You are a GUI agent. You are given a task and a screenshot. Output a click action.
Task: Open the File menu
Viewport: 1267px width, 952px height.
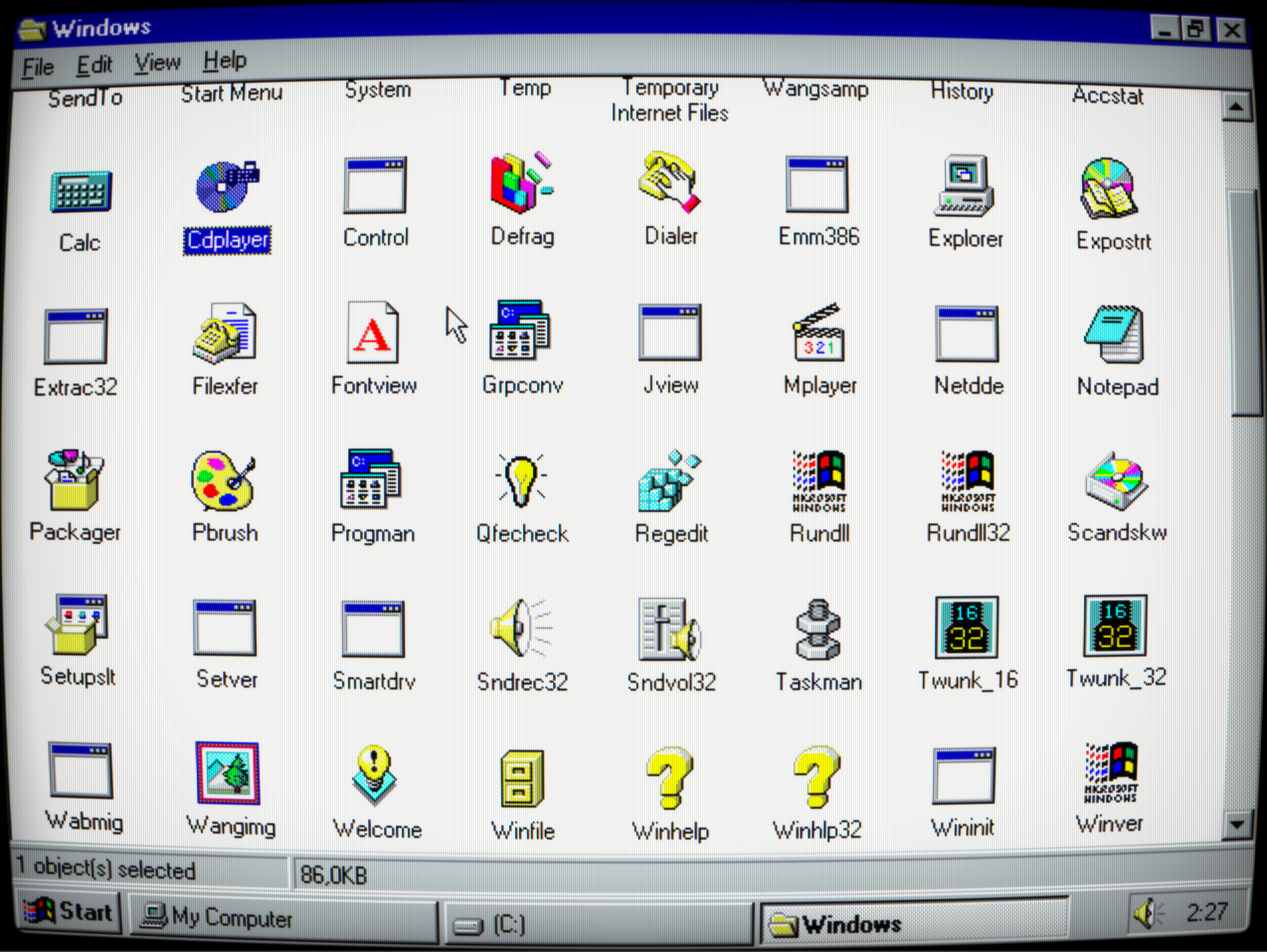pyautogui.click(x=38, y=66)
